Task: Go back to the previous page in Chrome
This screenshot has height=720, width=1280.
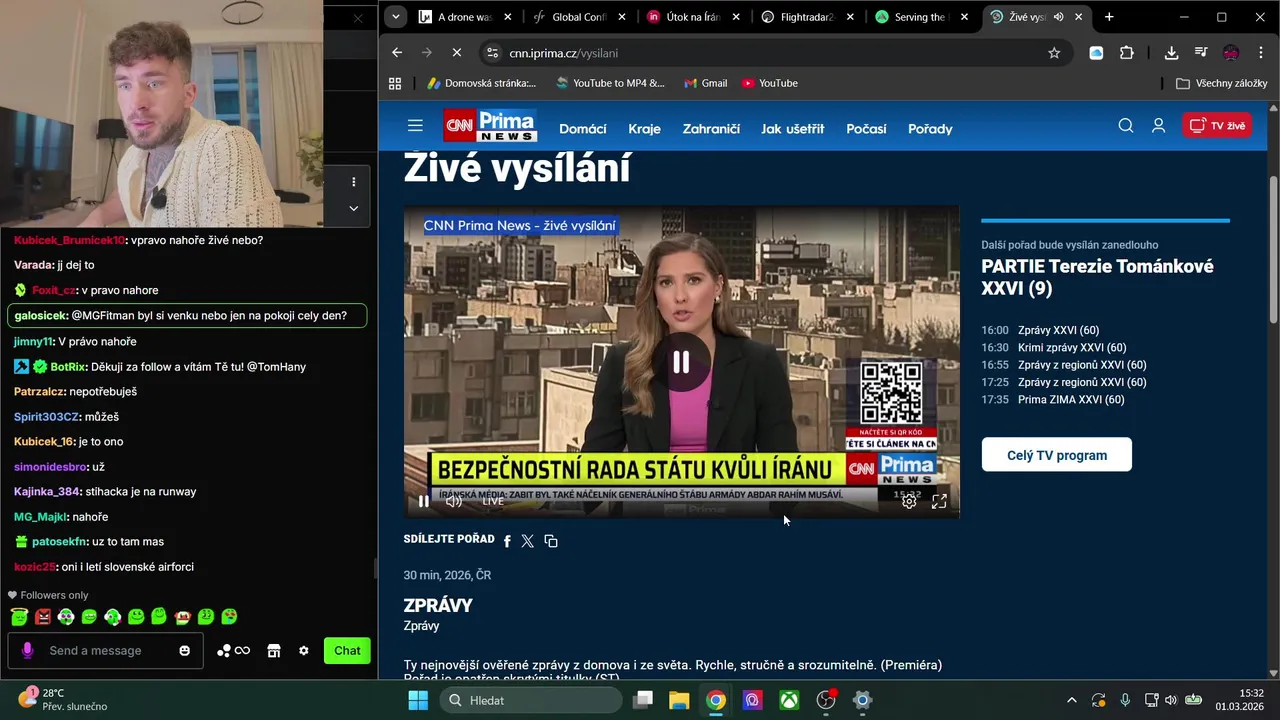Action: (397, 53)
